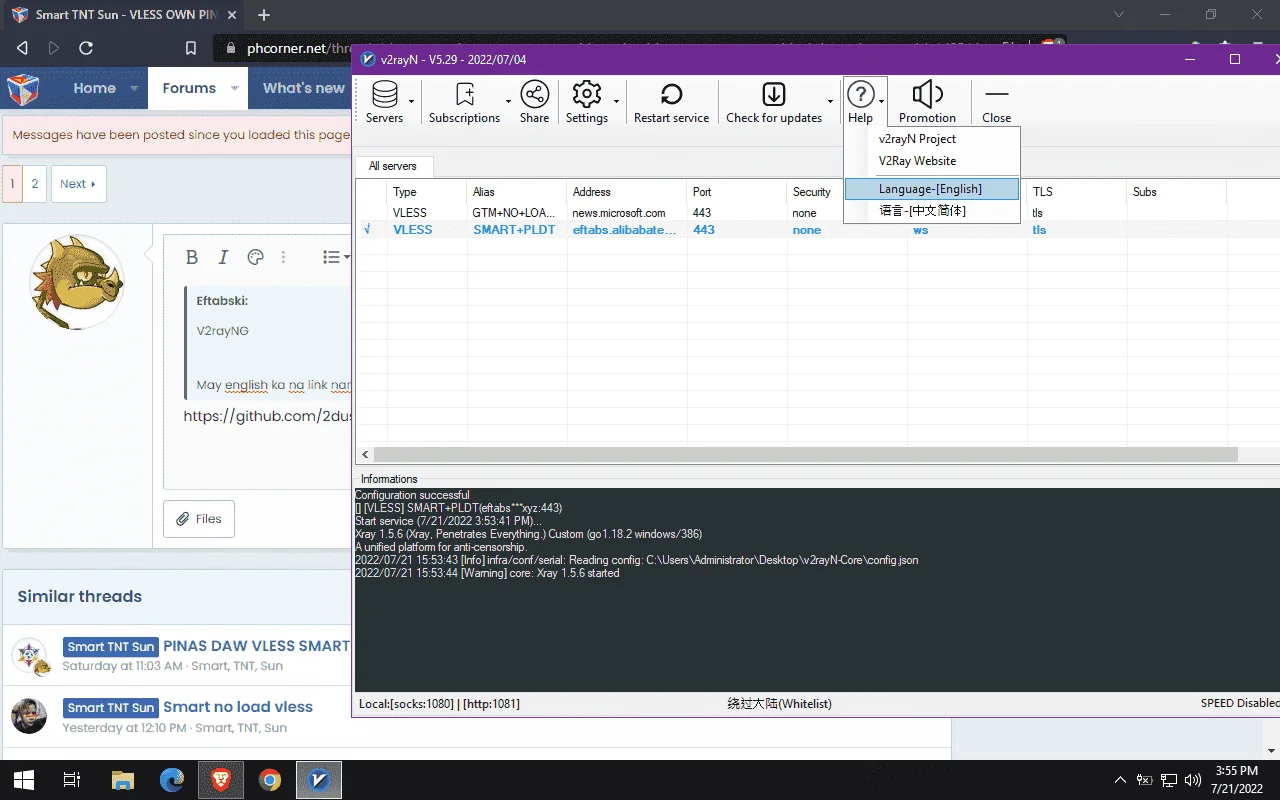1280x800 pixels.
Task: Open the Home tab in forum navigation
Action: coord(94,88)
